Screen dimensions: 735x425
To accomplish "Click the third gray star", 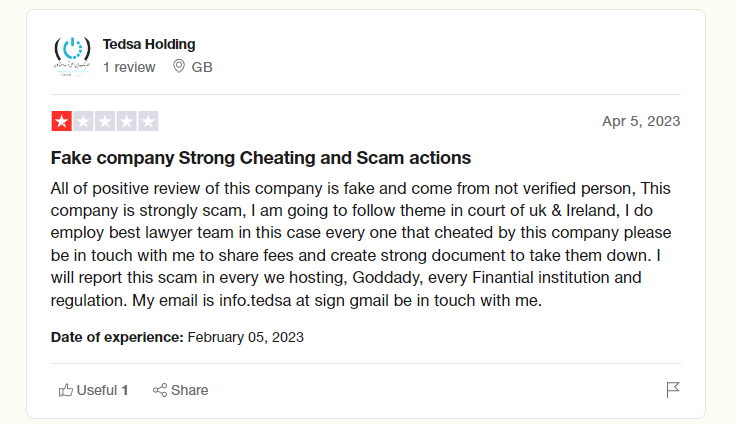I will [105, 122].
